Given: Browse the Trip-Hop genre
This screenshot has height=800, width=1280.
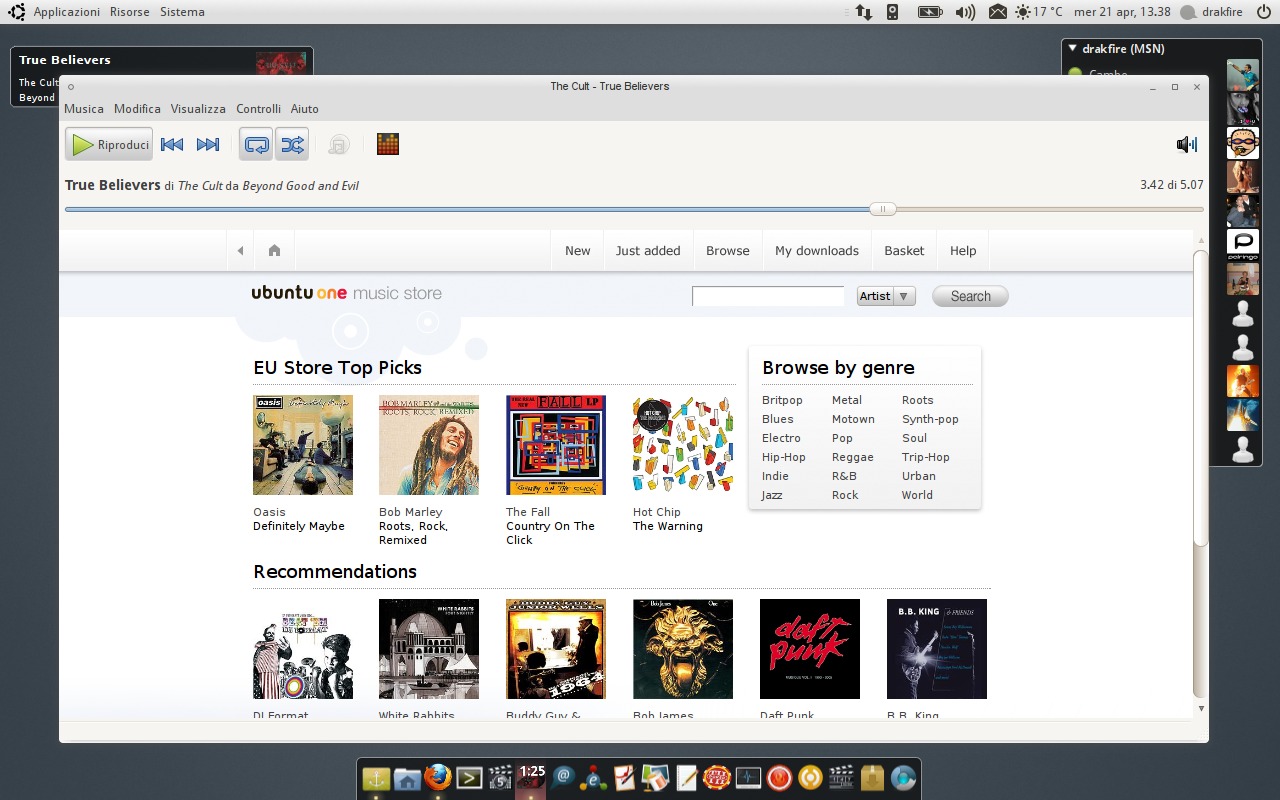Looking at the screenshot, I should [926, 457].
